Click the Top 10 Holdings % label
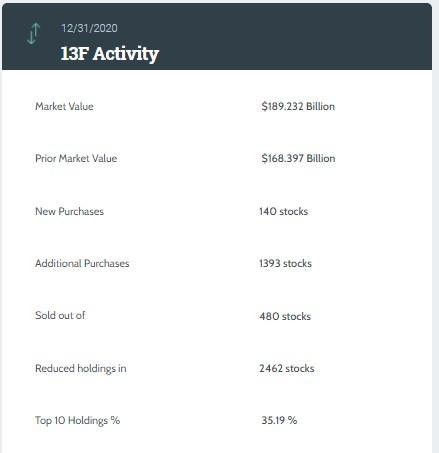 coord(77,420)
